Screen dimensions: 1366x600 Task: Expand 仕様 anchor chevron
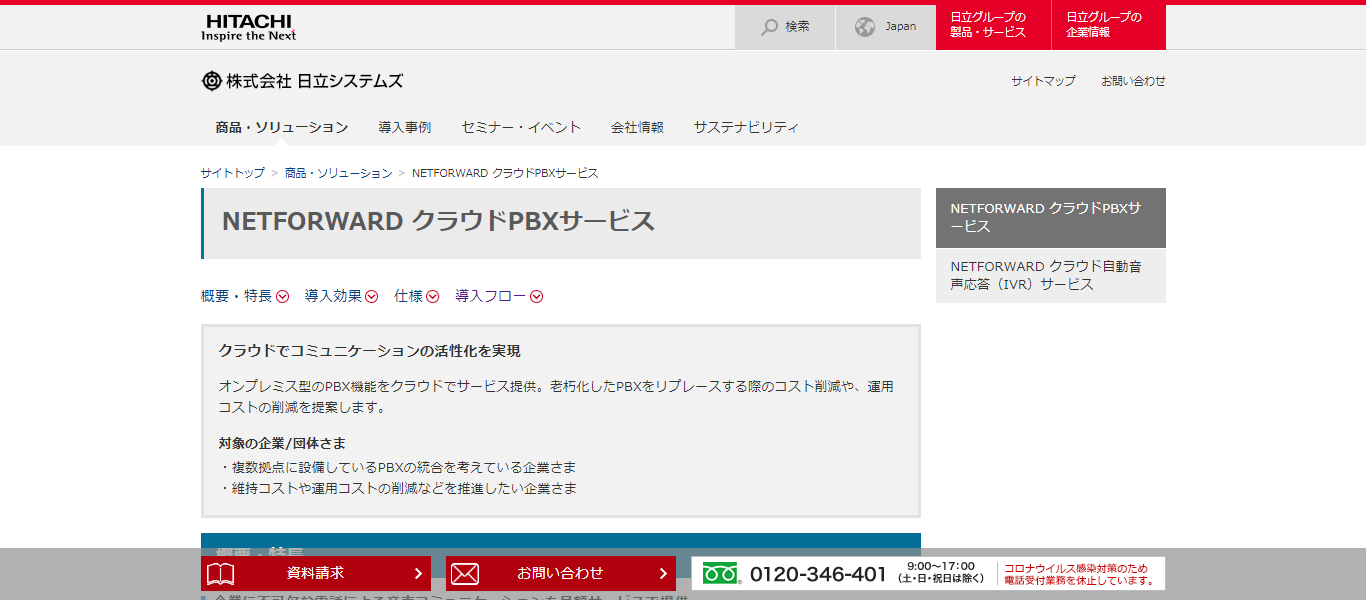coord(433,296)
